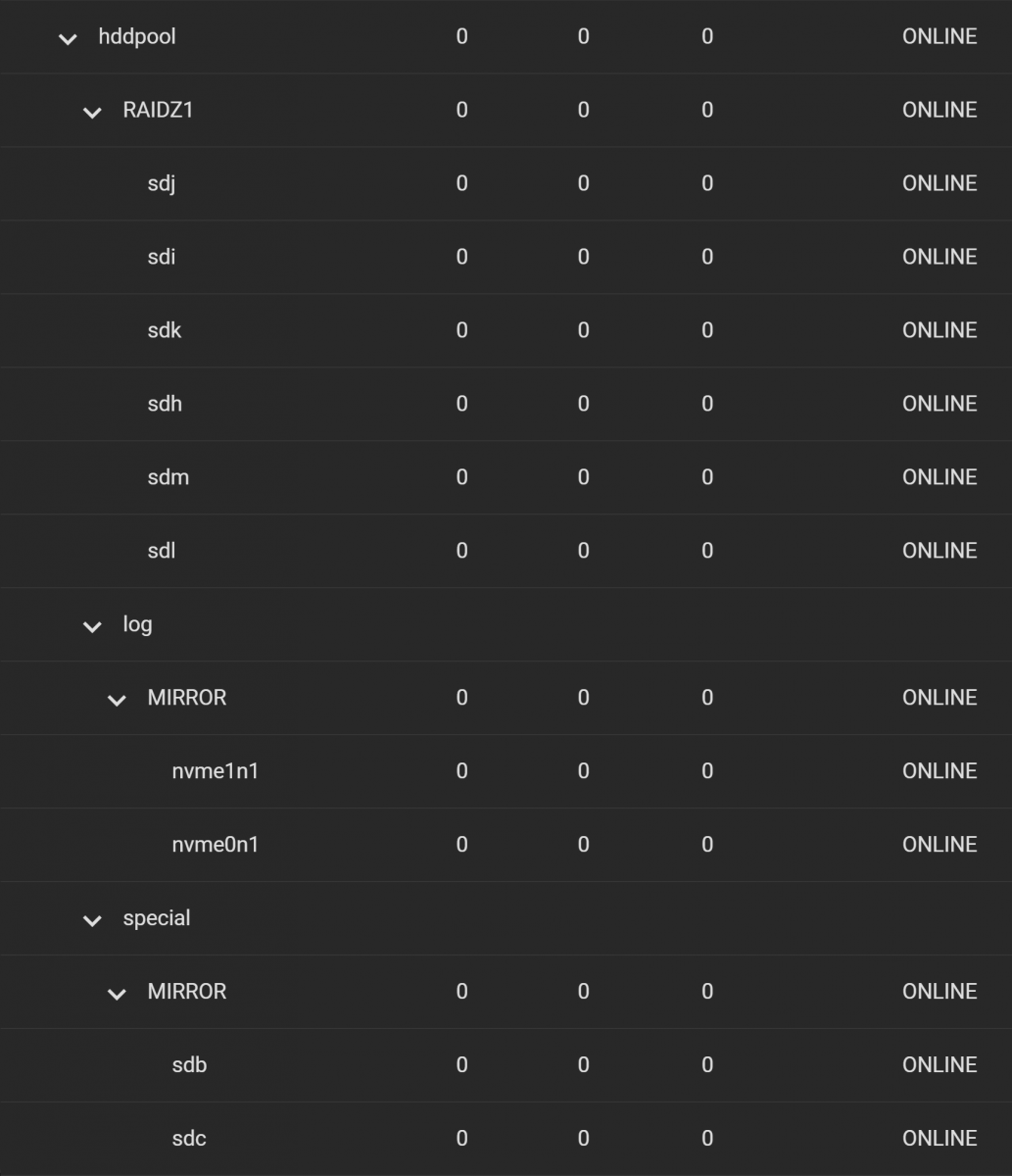The width and height of the screenshot is (1012, 1176).
Task: Collapse the special section chevron
Action: coord(92,921)
